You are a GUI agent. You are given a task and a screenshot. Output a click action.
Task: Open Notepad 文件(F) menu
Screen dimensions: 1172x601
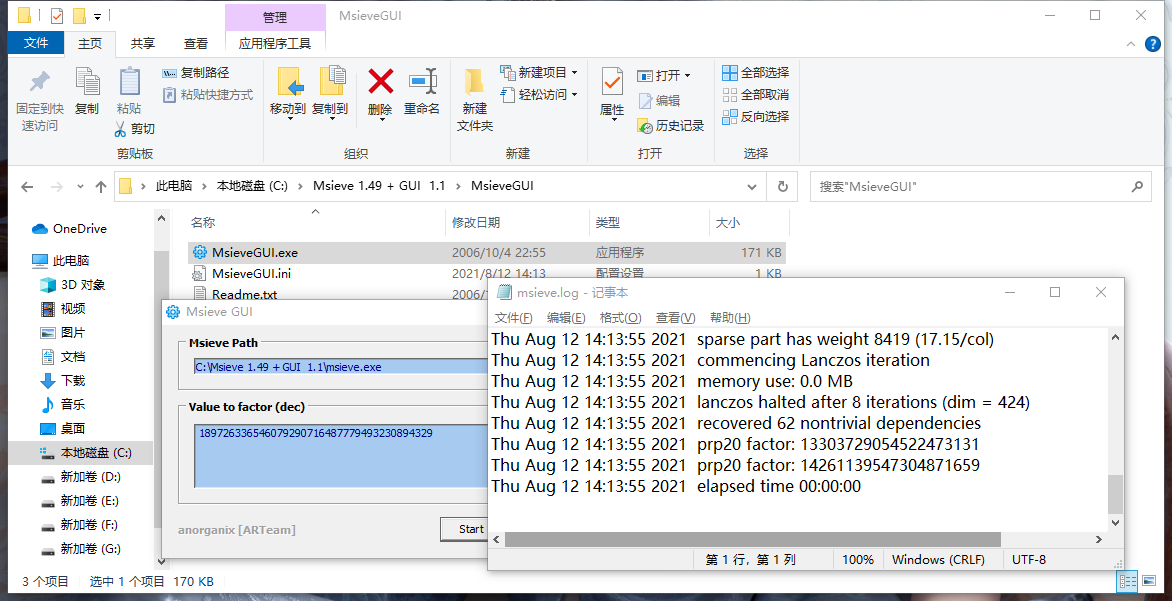pos(514,318)
